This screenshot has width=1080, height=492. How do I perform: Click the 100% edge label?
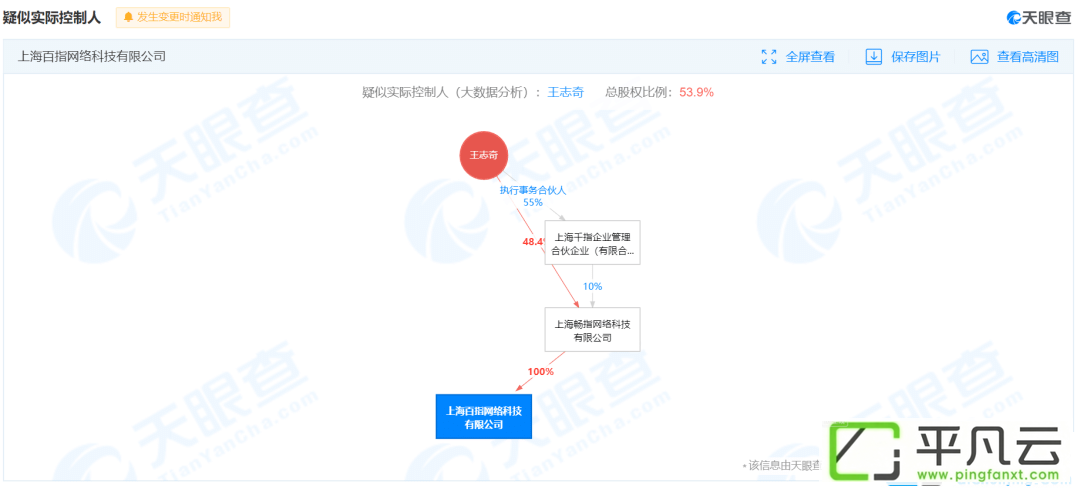point(541,371)
